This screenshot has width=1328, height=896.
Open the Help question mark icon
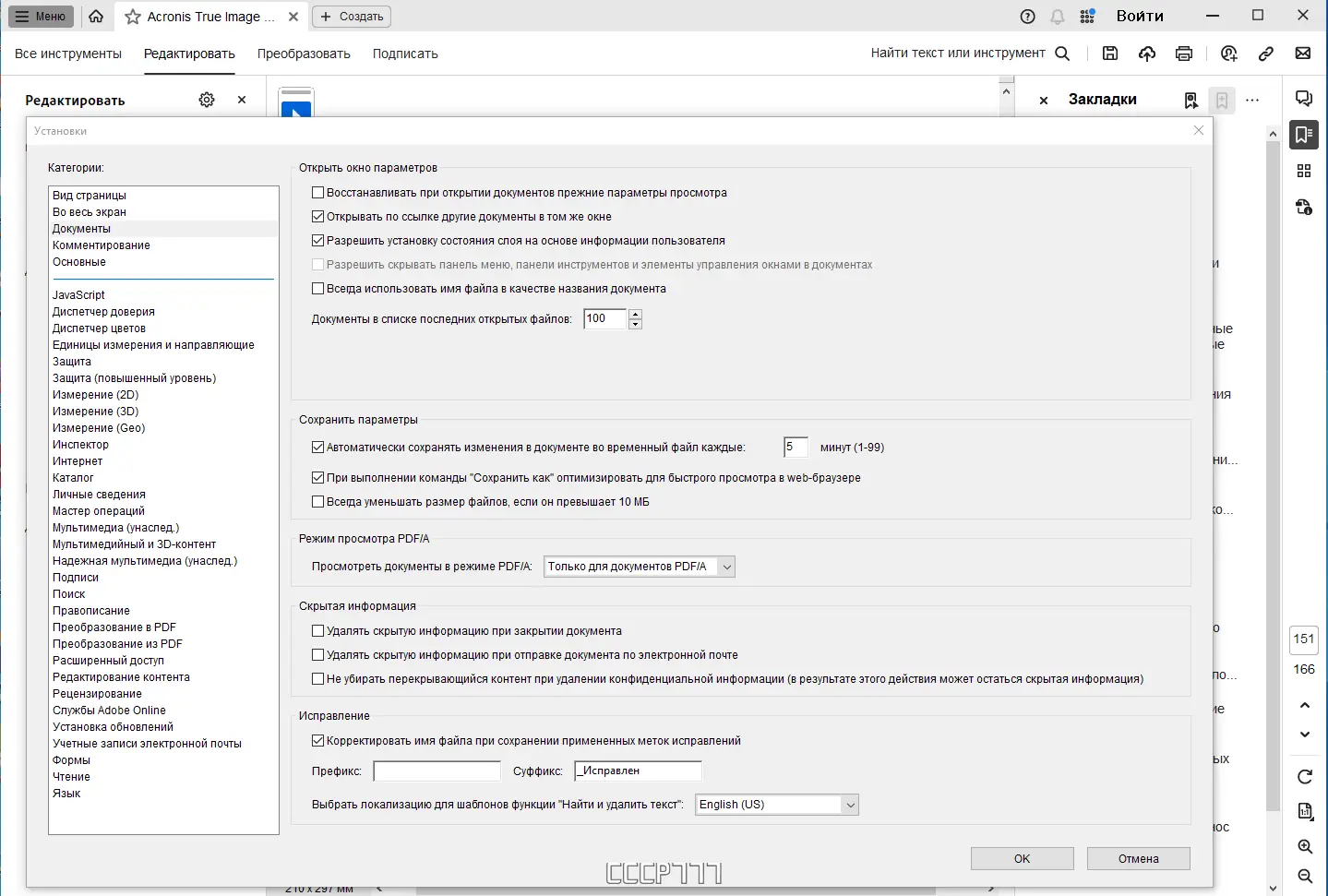pyautogui.click(x=1028, y=17)
